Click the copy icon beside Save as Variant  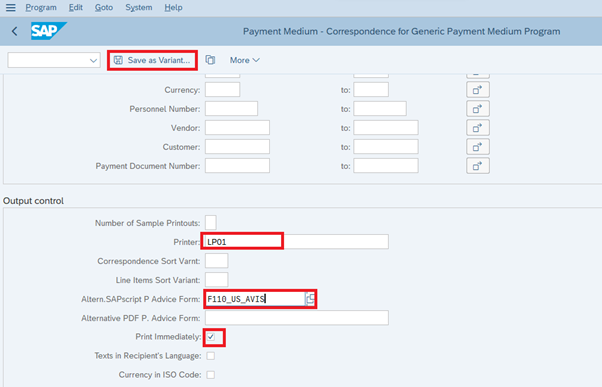tap(210, 60)
